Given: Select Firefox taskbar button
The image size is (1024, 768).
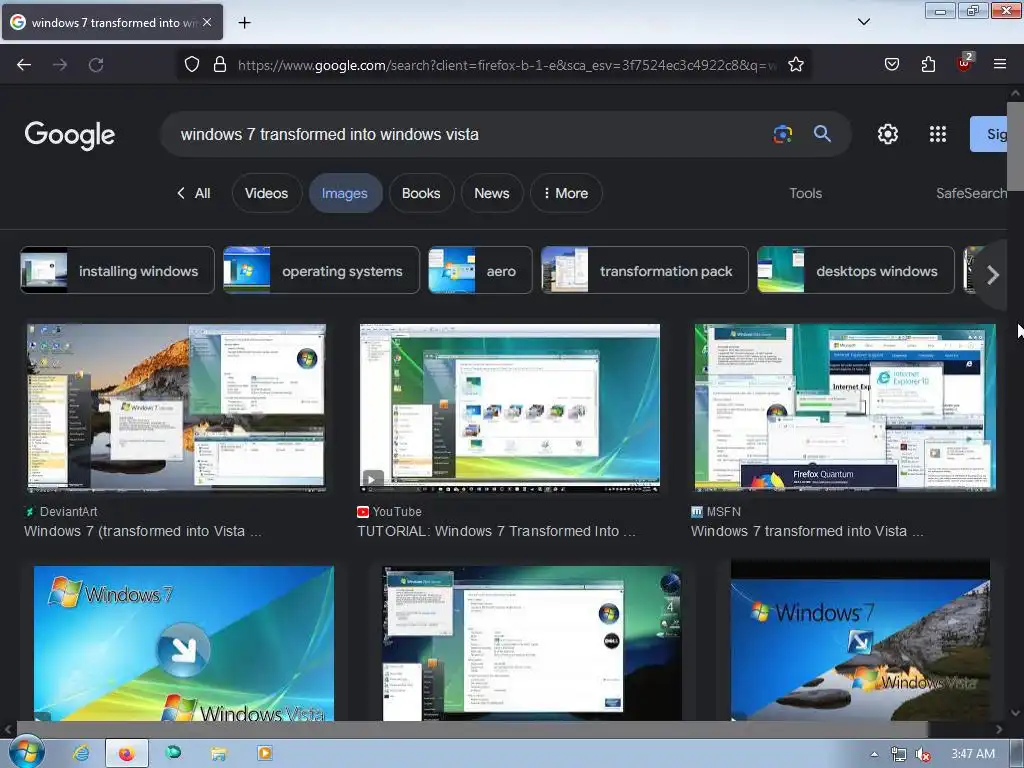Looking at the screenshot, I should (x=127, y=753).
